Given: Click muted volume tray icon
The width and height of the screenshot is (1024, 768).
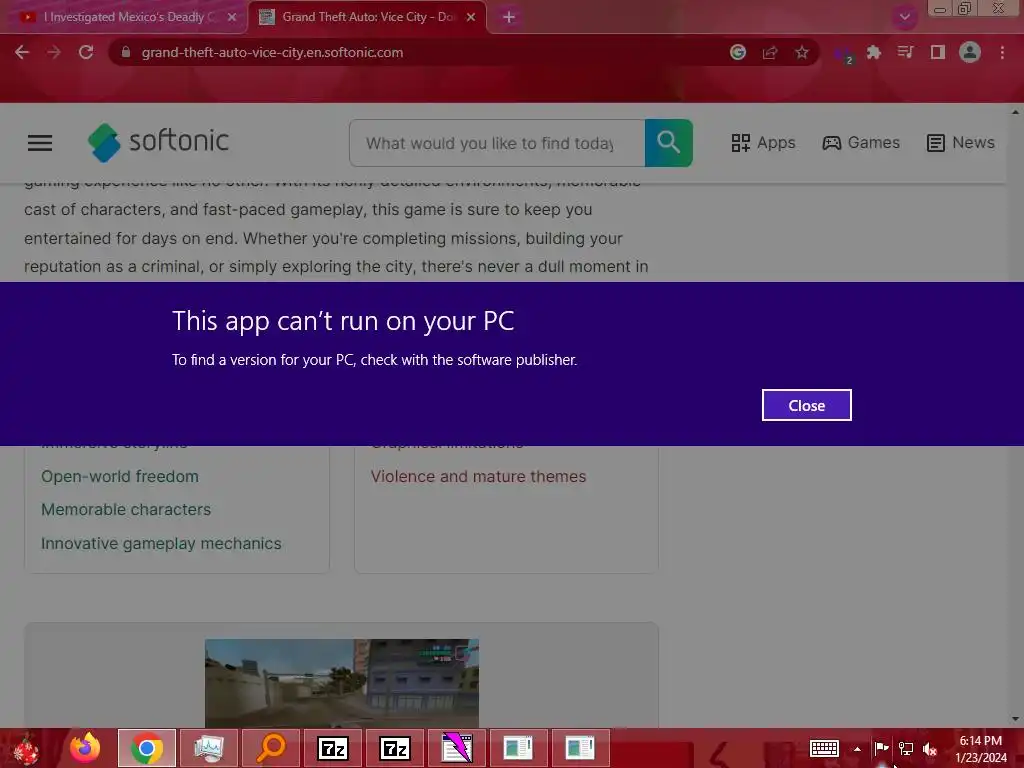Looking at the screenshot, I should click(930, 748).
